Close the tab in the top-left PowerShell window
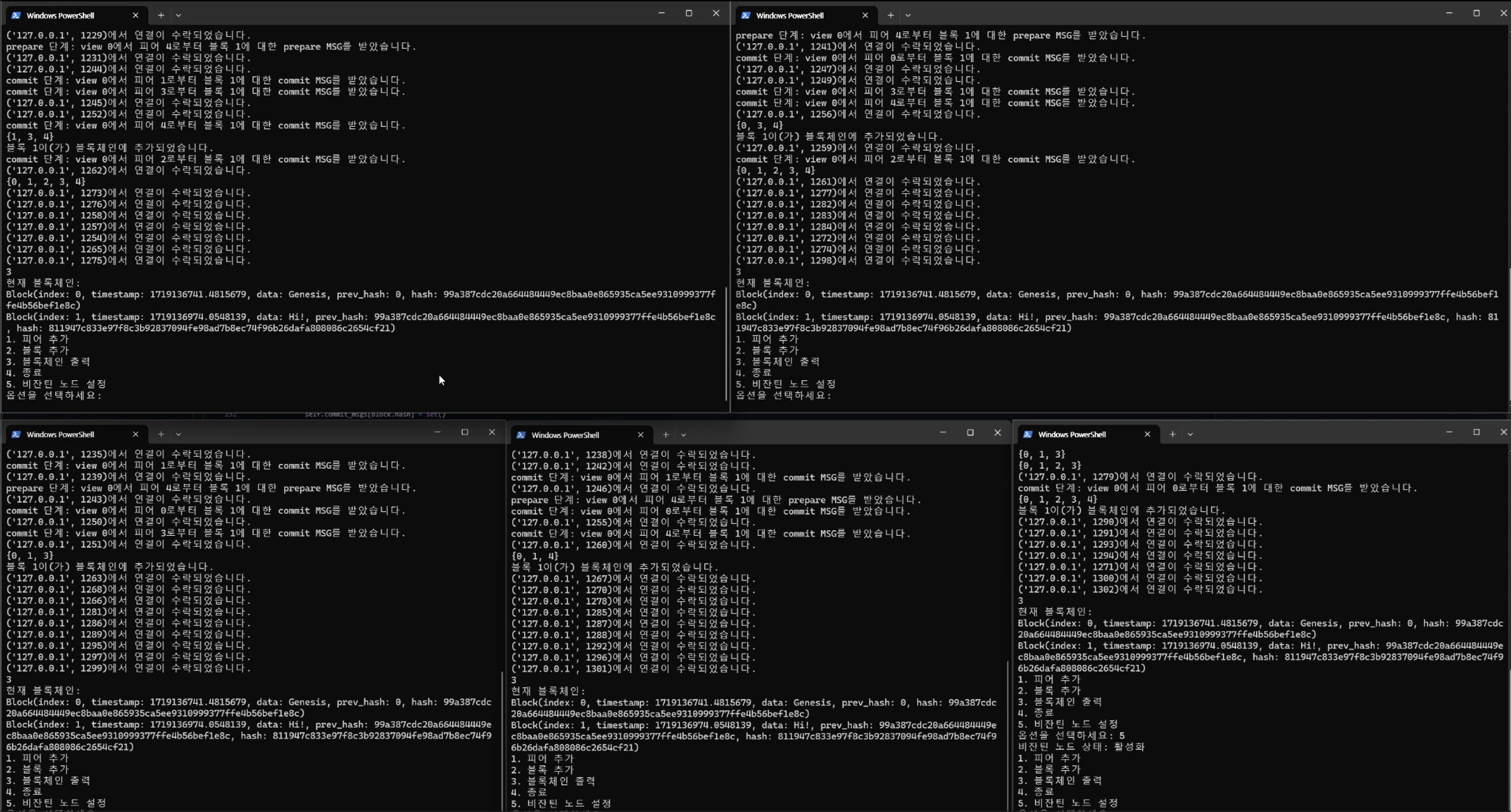 (x=135, y=15)
